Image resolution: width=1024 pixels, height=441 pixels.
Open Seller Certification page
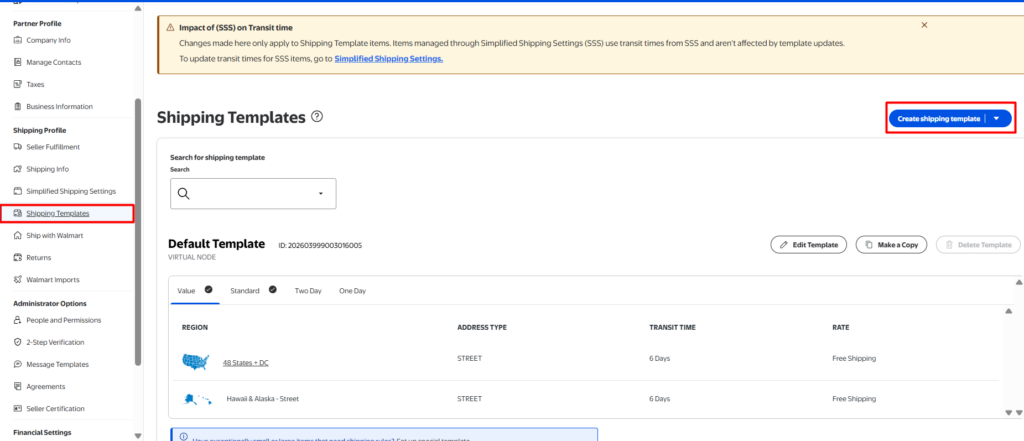56,409
